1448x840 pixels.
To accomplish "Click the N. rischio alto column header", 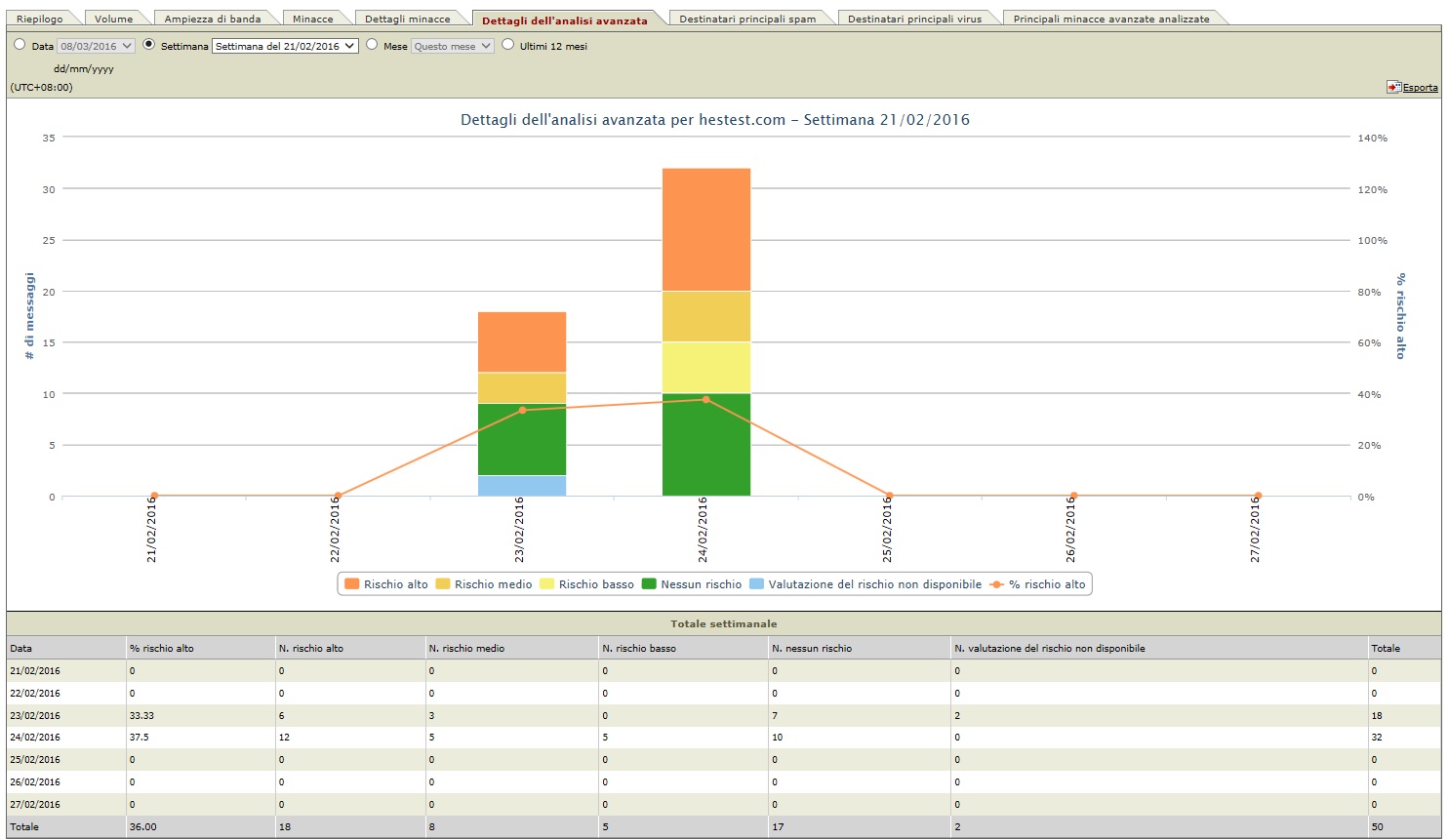I will (x=311, y=648).
